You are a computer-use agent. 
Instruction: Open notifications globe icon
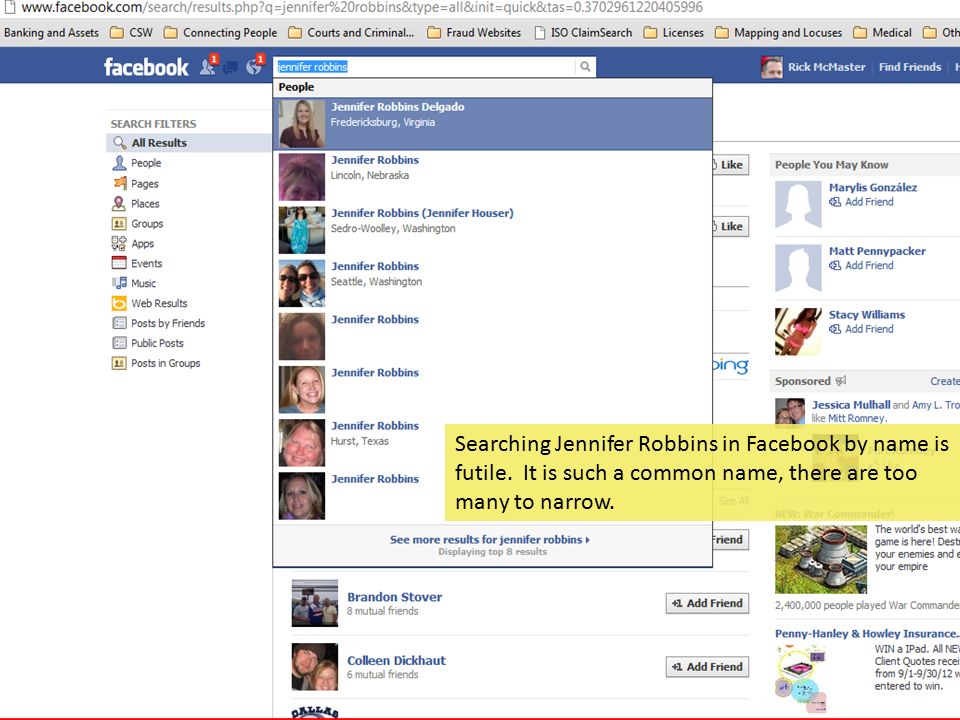click(x=253, y=66)
